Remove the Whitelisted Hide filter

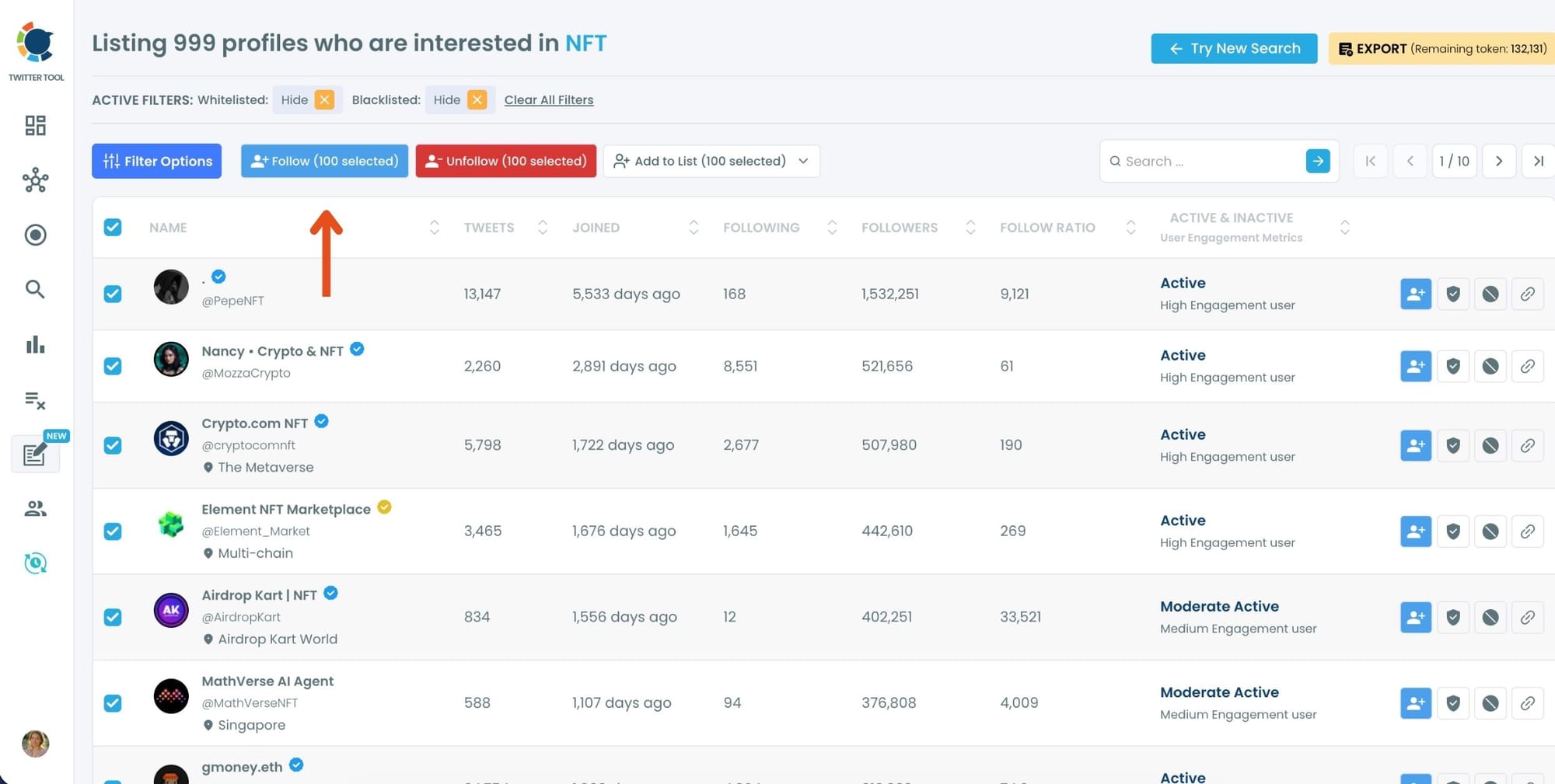point(324,99)
